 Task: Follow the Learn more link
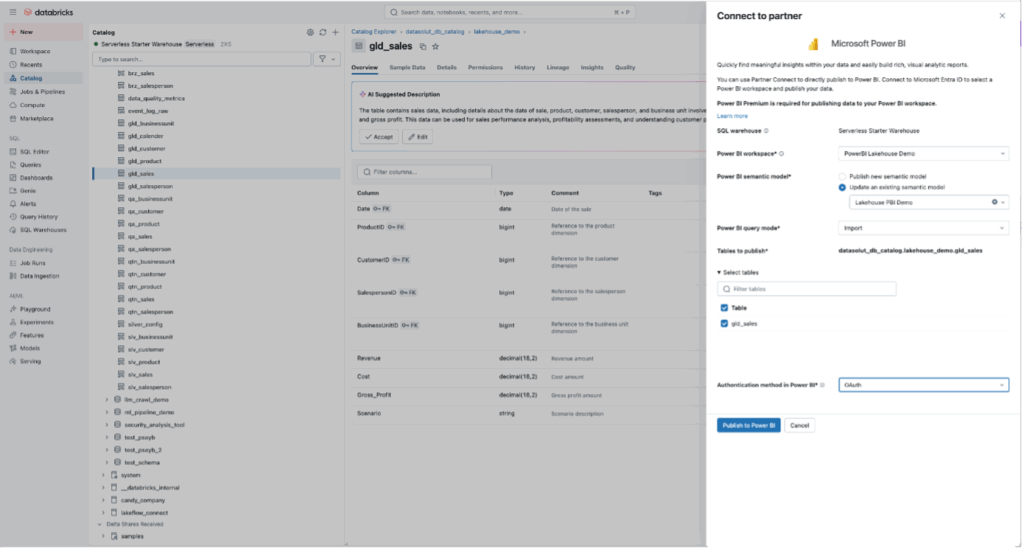732,116
